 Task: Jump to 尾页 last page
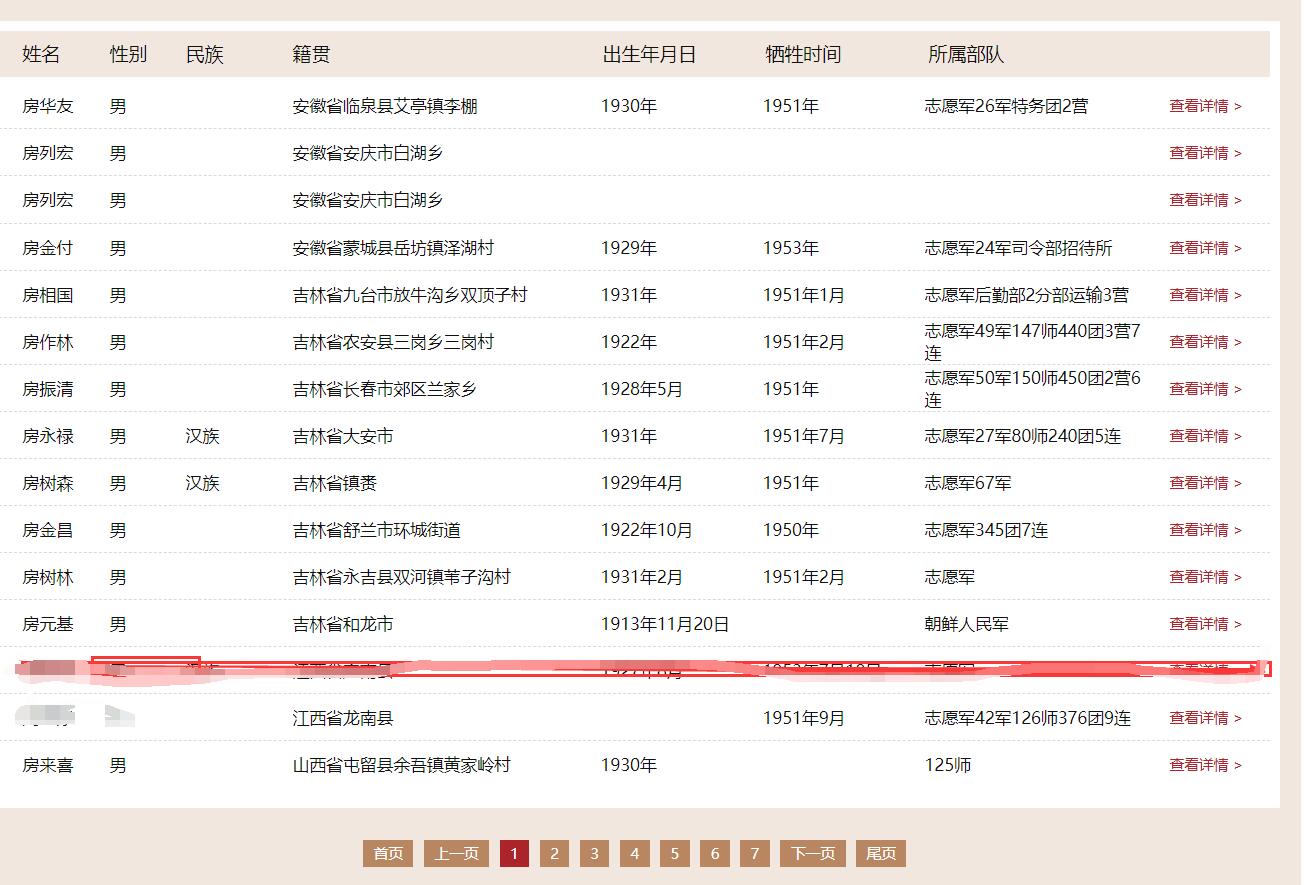881,853
